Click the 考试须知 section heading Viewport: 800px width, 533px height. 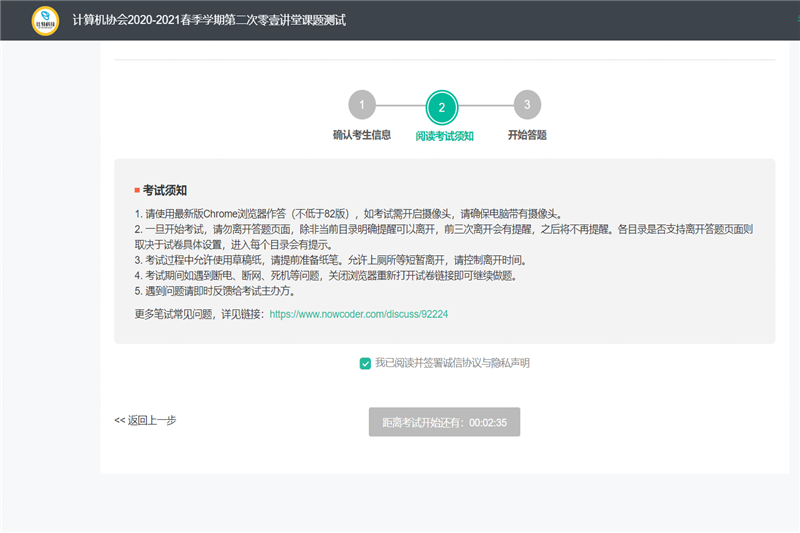pyautogui.click(x=165, y=190)
